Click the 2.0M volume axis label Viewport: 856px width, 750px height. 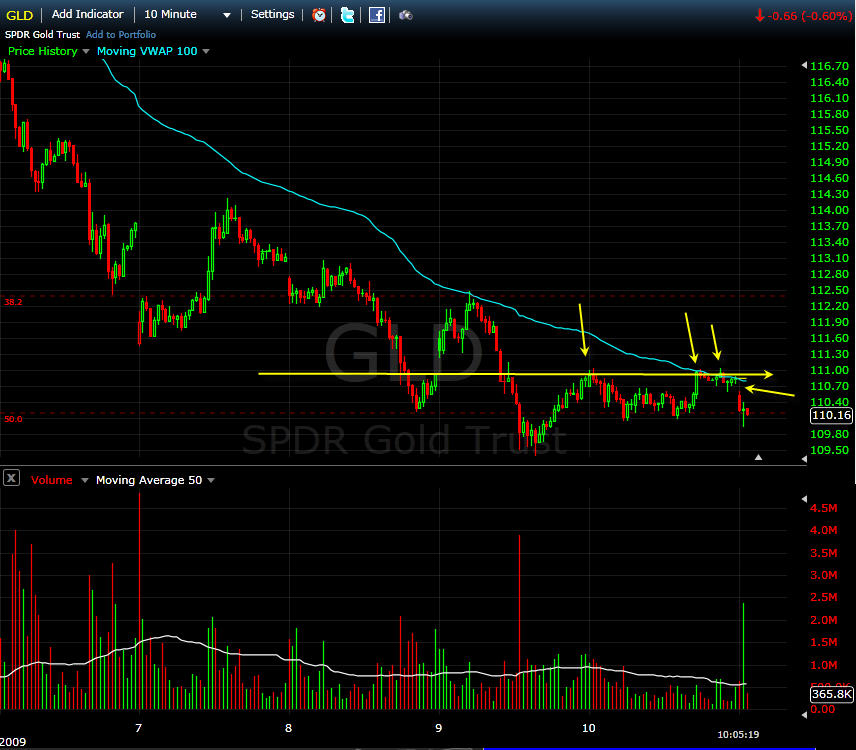823,620
